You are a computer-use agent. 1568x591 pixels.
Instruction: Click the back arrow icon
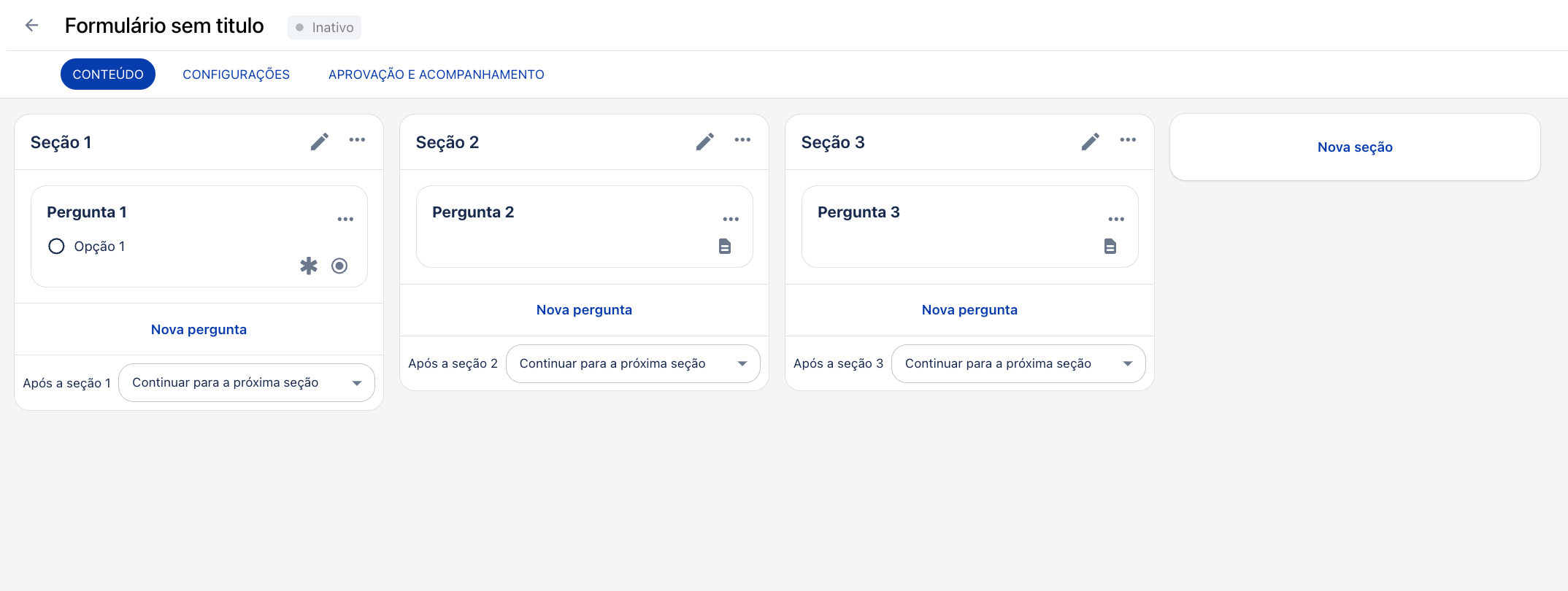(x=31, y=26)
